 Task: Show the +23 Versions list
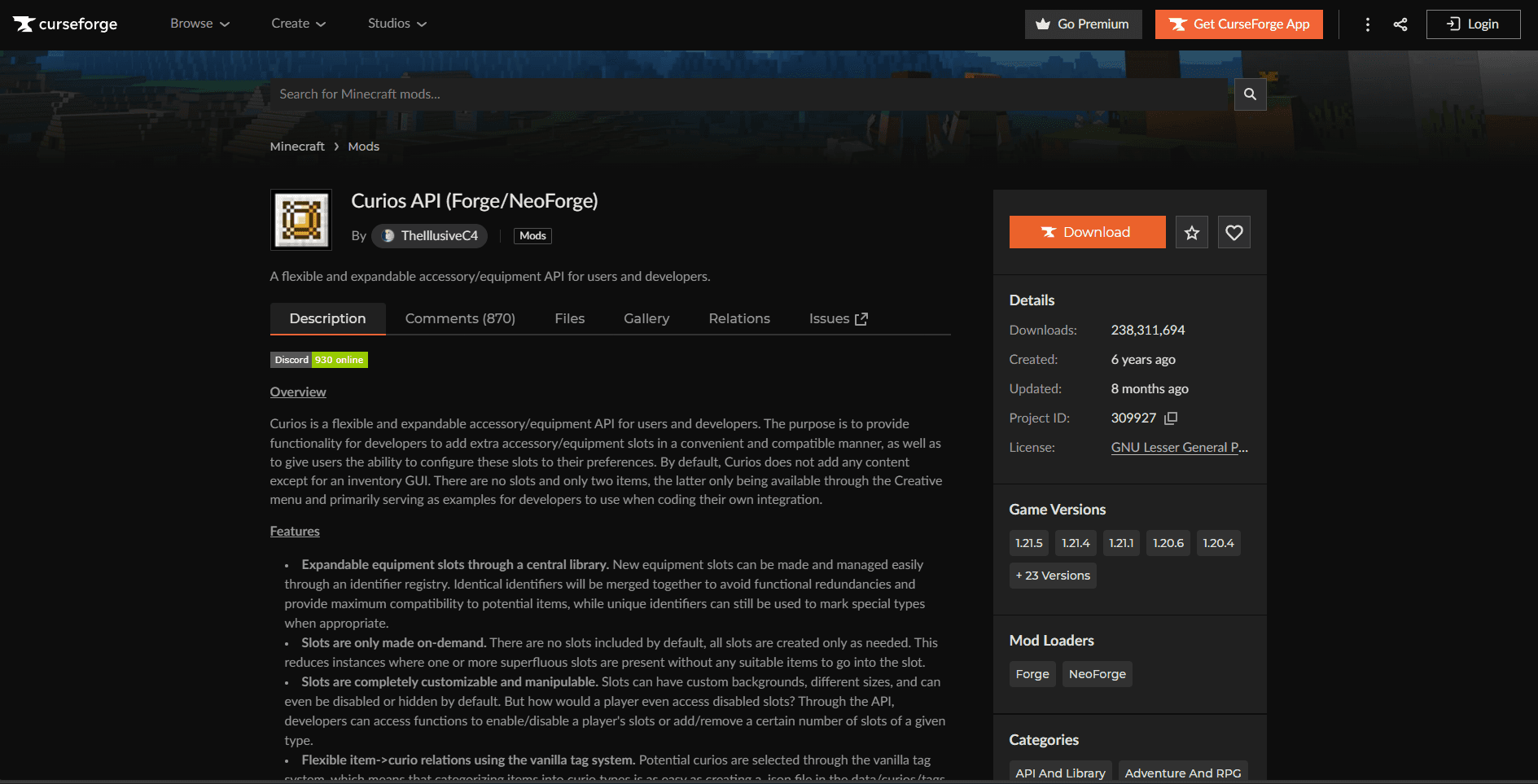pyautogui.click(x=1053, y=576)
